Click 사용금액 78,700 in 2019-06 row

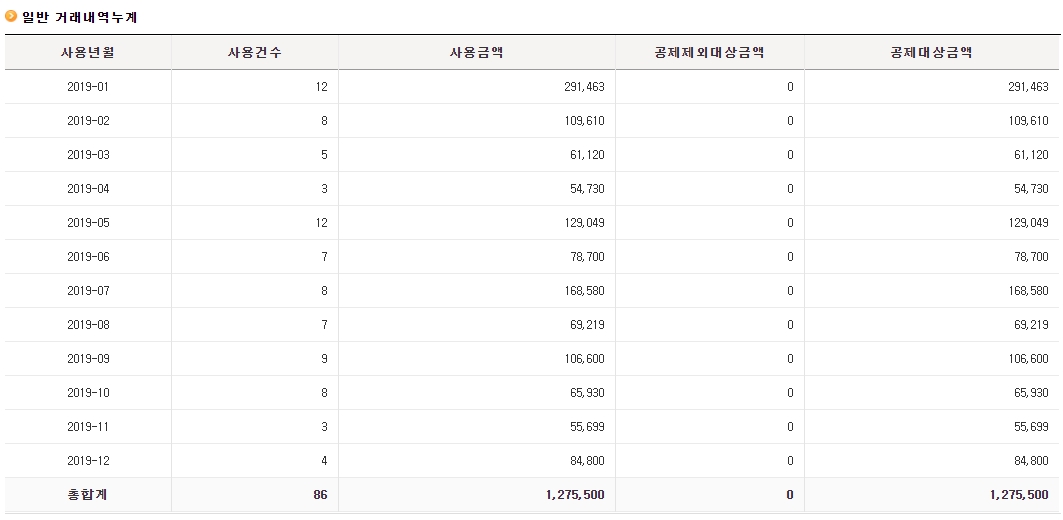tap(587, 256)
